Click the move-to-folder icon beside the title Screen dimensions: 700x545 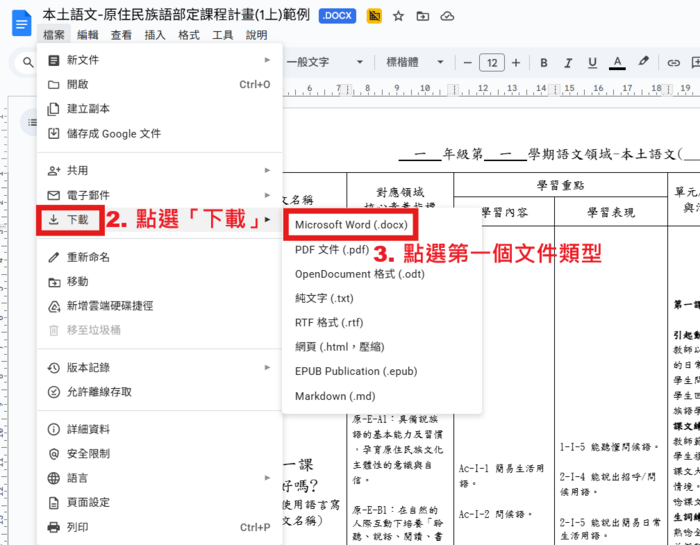coord(423,17)
